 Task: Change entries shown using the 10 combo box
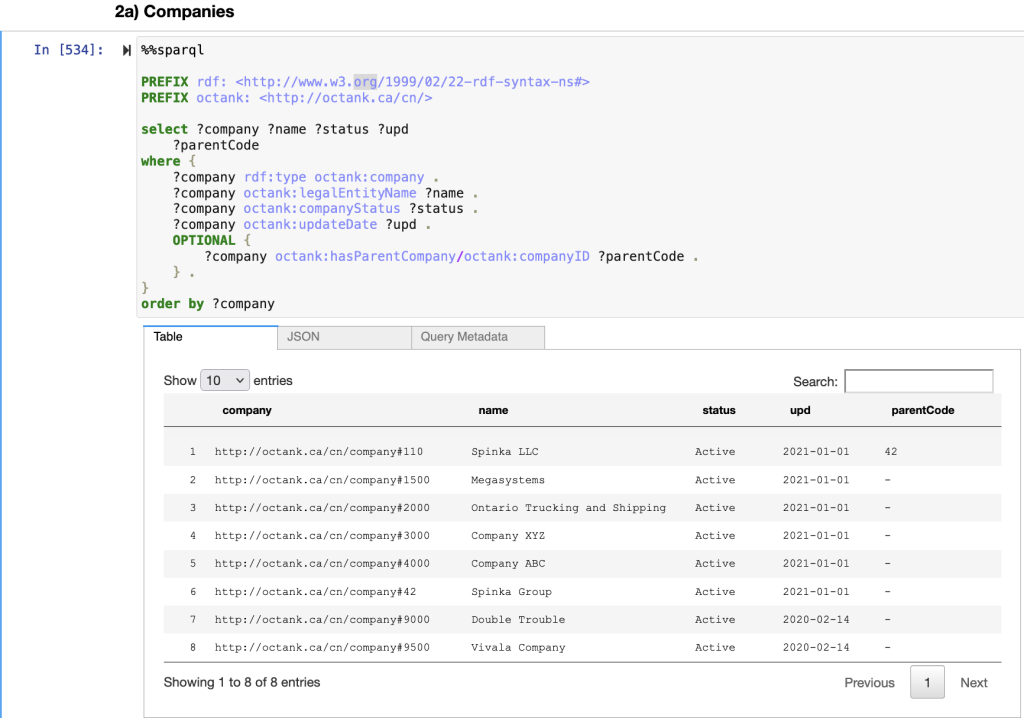pos(224,380)
